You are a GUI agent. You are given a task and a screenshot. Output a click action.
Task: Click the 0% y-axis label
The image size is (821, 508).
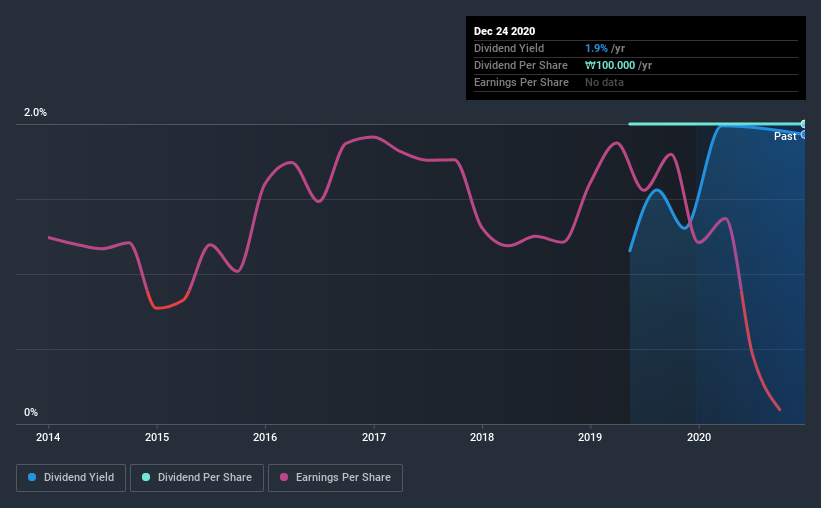pyautogui.click(x=31, y=412)
